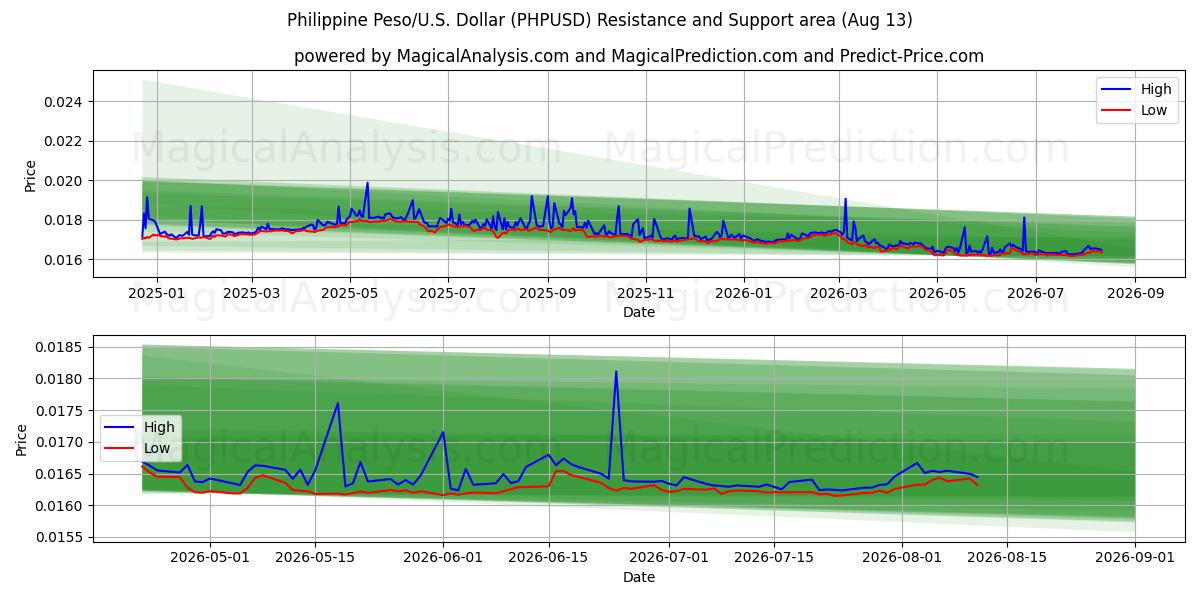Viewport: 1200px width, 600px height.
Task: Click the chart title mentioning PHPUSD
Action: pyautogui.click(x=600, y=20)
